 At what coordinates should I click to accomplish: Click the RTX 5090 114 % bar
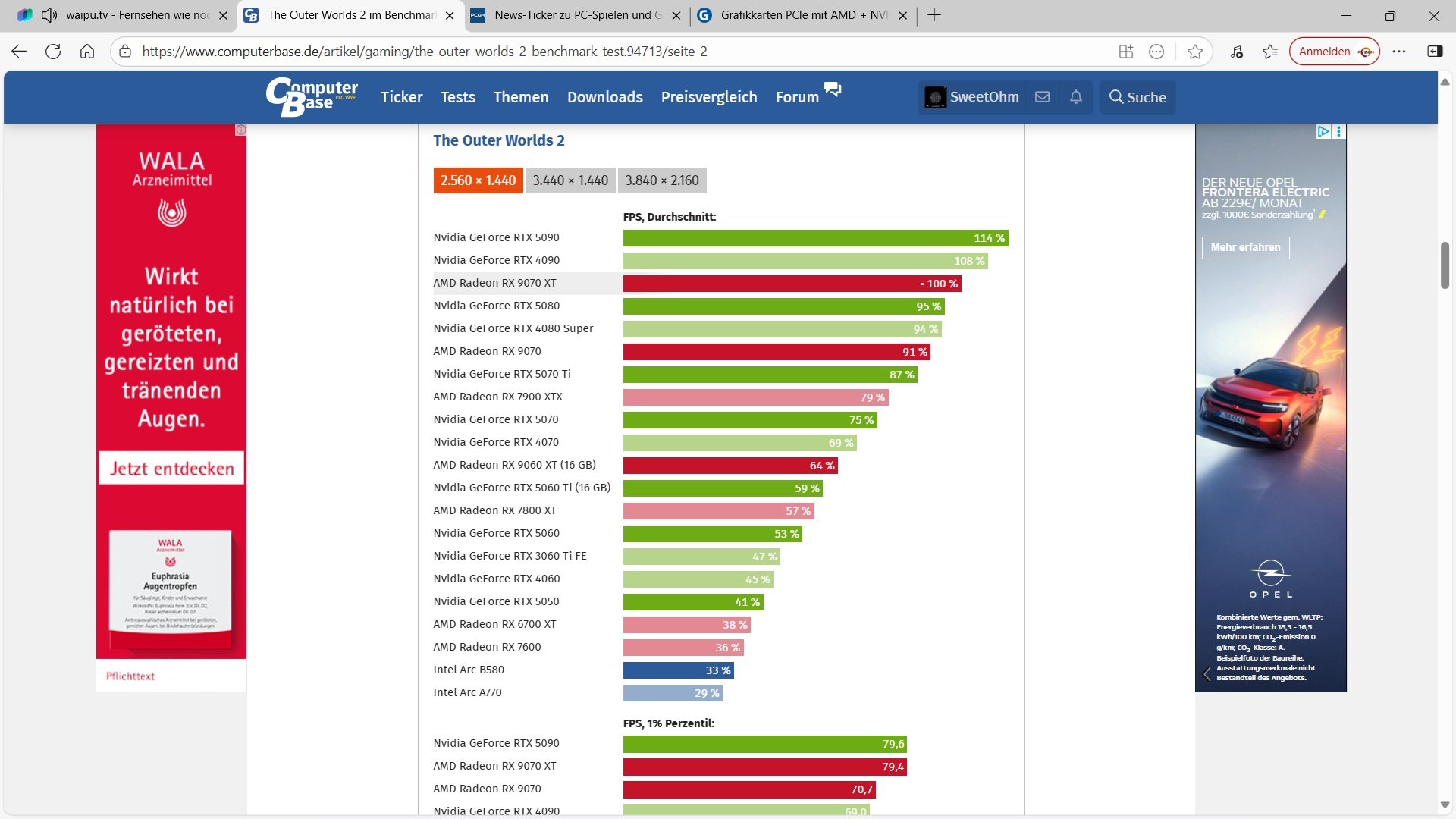coord(815,238)
